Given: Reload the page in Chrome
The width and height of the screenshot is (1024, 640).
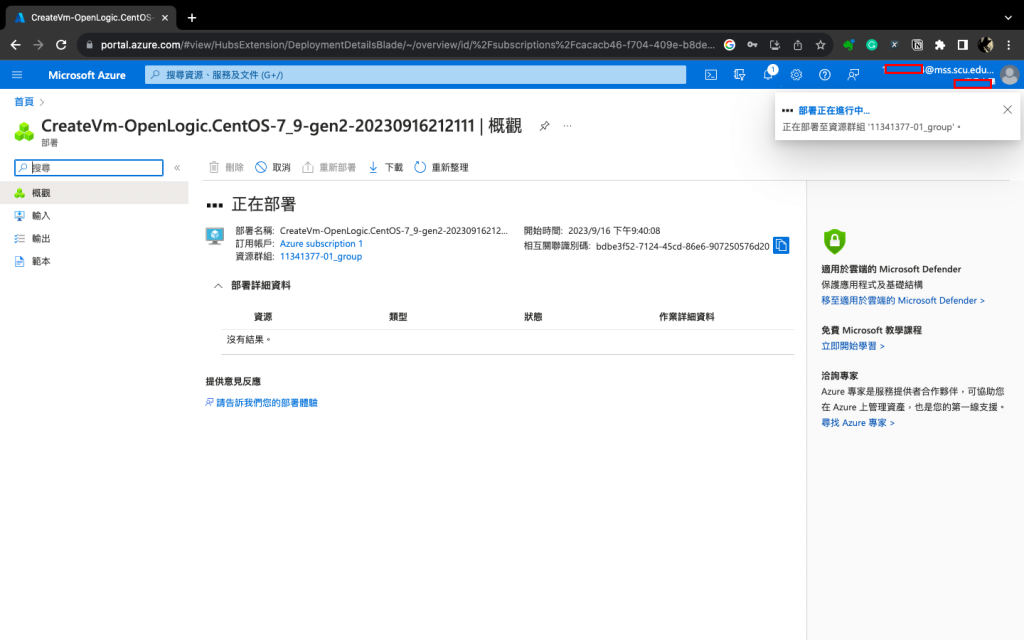Looking at the screenshot, I should (61, 45).
